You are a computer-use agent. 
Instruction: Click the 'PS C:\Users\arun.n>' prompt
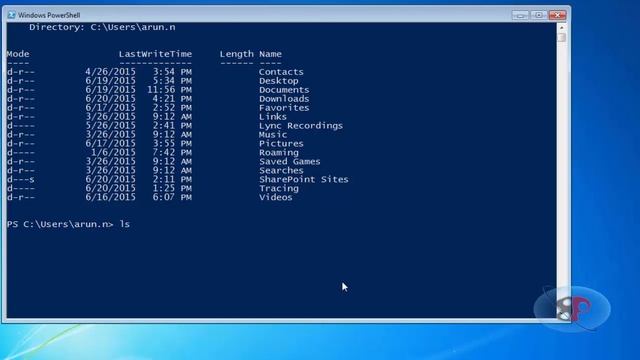click(x=60, y=224)
